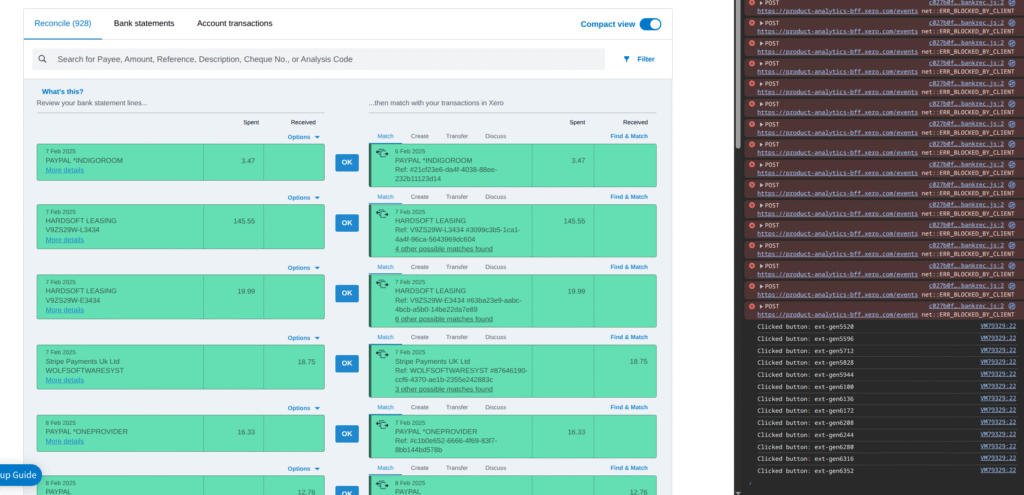Toggle the Compact view switch
Viewport: 1024px width, 495px height.
coord(650,24)
